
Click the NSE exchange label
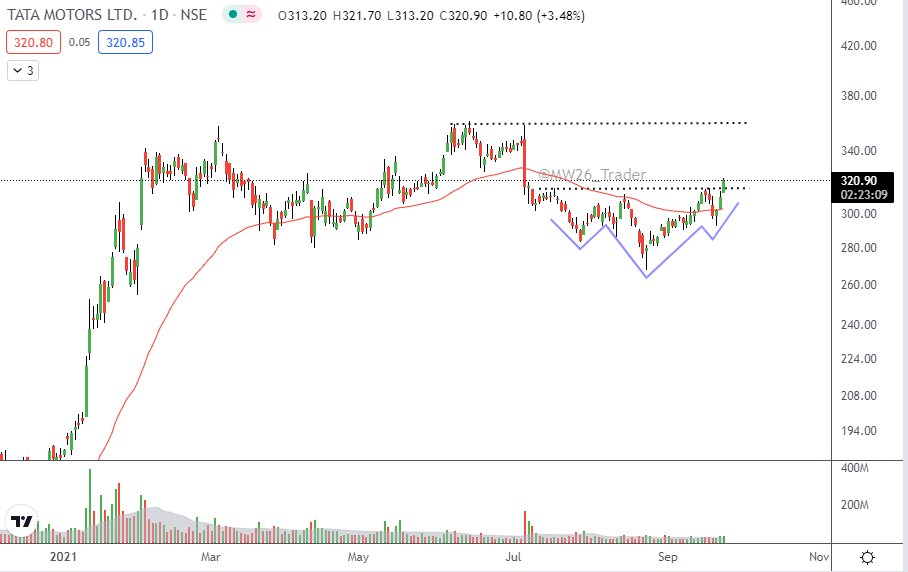tap(193, 15)
